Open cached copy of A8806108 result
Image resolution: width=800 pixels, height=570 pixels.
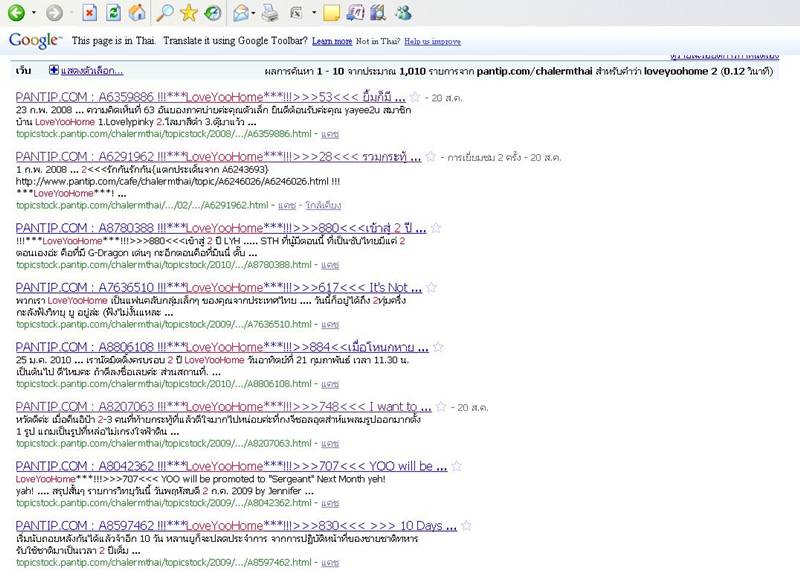pos(330,384)
